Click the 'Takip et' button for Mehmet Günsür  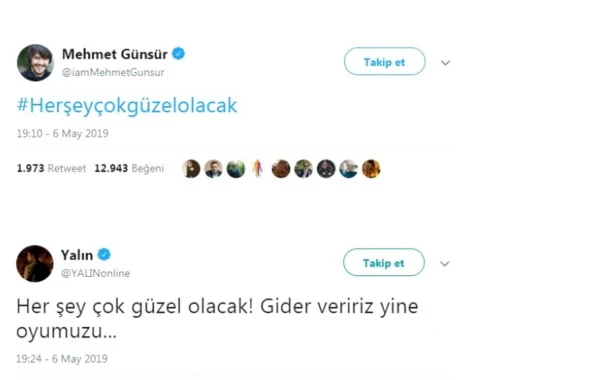pos(385,62)
